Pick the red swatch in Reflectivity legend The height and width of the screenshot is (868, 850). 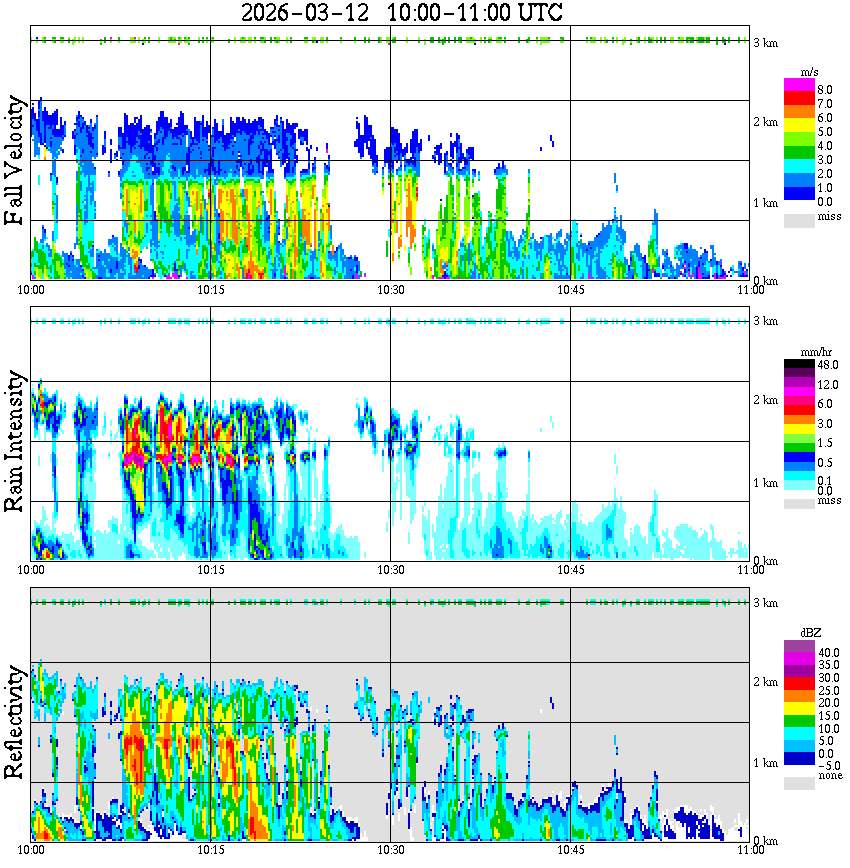799,683
